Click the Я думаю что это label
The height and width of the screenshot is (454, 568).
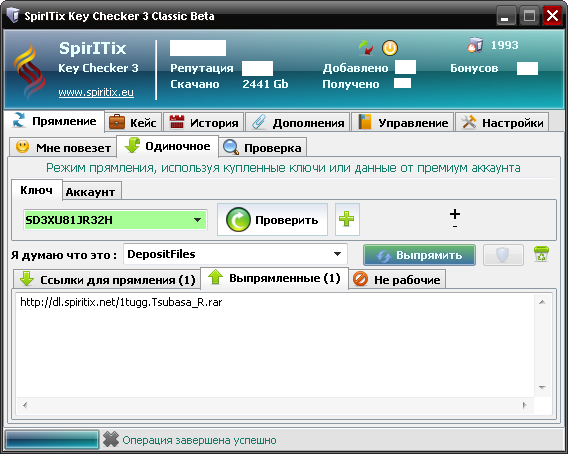pos(64,255)
